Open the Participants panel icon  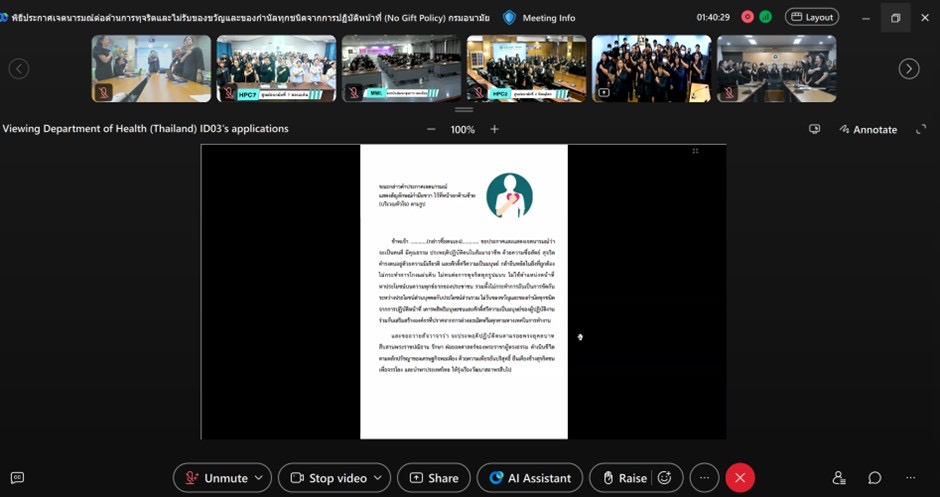[839, 478]
